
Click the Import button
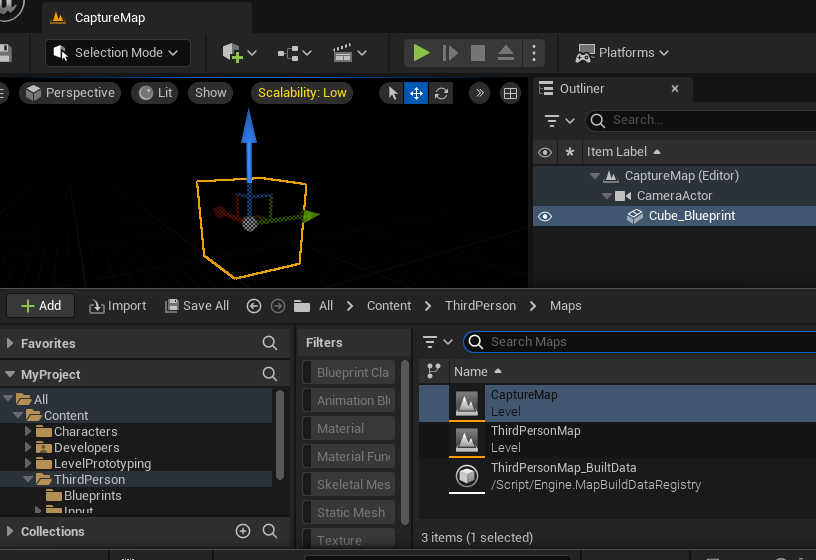tap(118, 306)
